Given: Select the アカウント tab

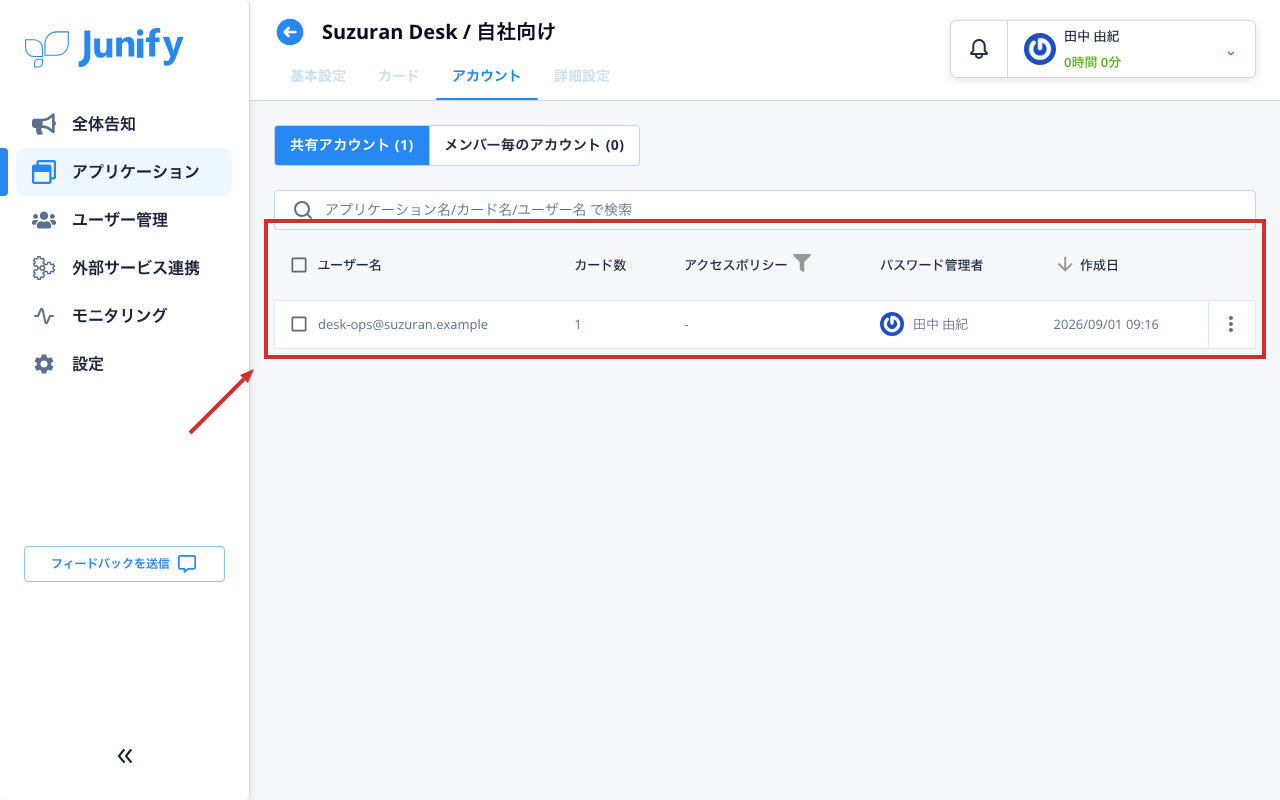Looking at the screenshot, I should 486,76.
